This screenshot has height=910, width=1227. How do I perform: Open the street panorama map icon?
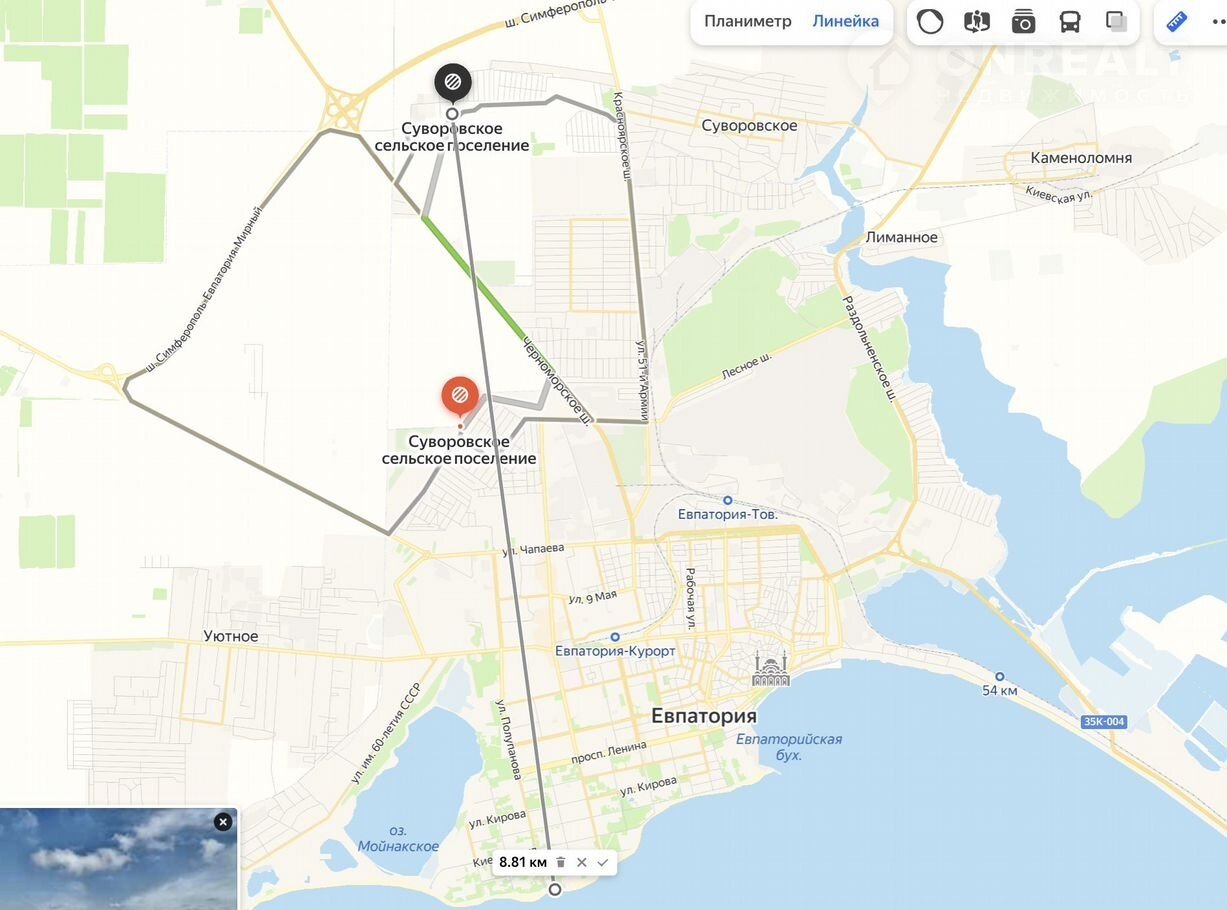977,21
